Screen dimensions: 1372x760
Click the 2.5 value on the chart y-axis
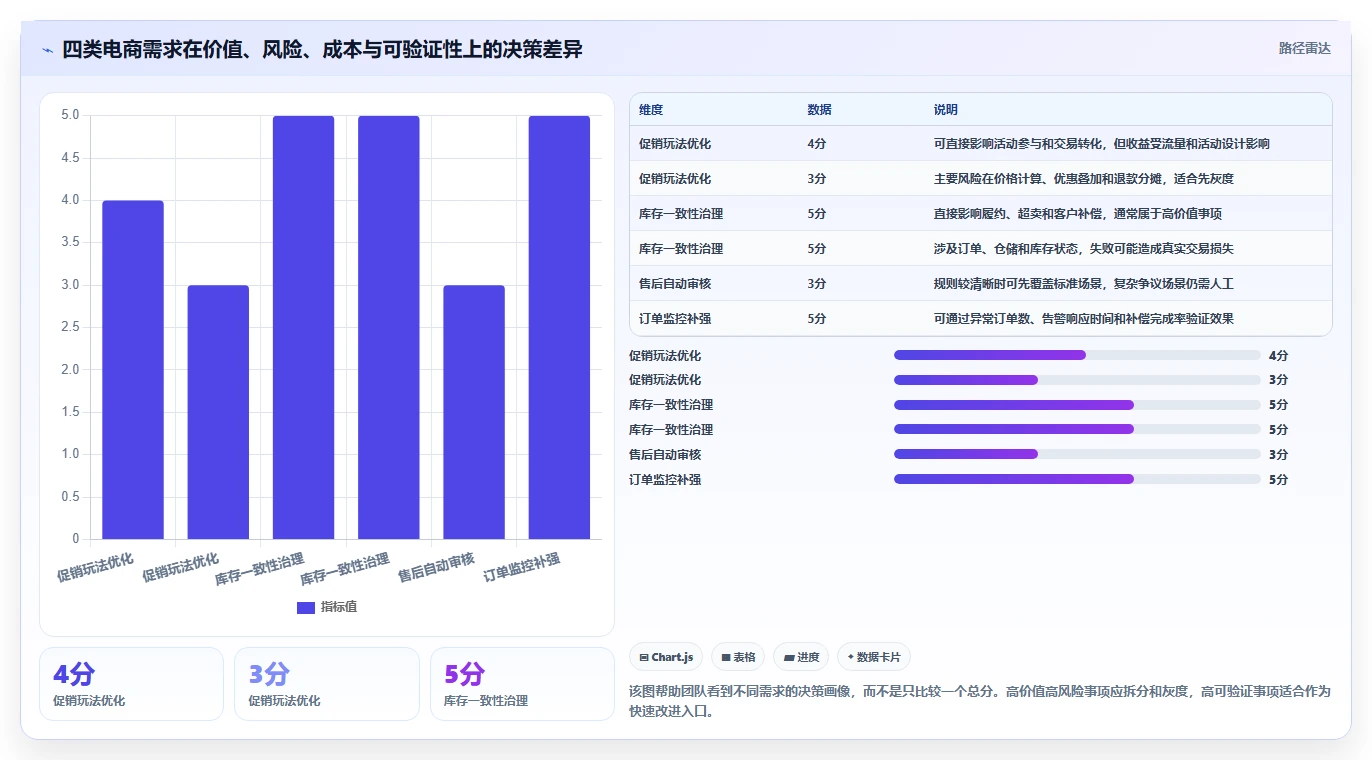pos(70,327)
